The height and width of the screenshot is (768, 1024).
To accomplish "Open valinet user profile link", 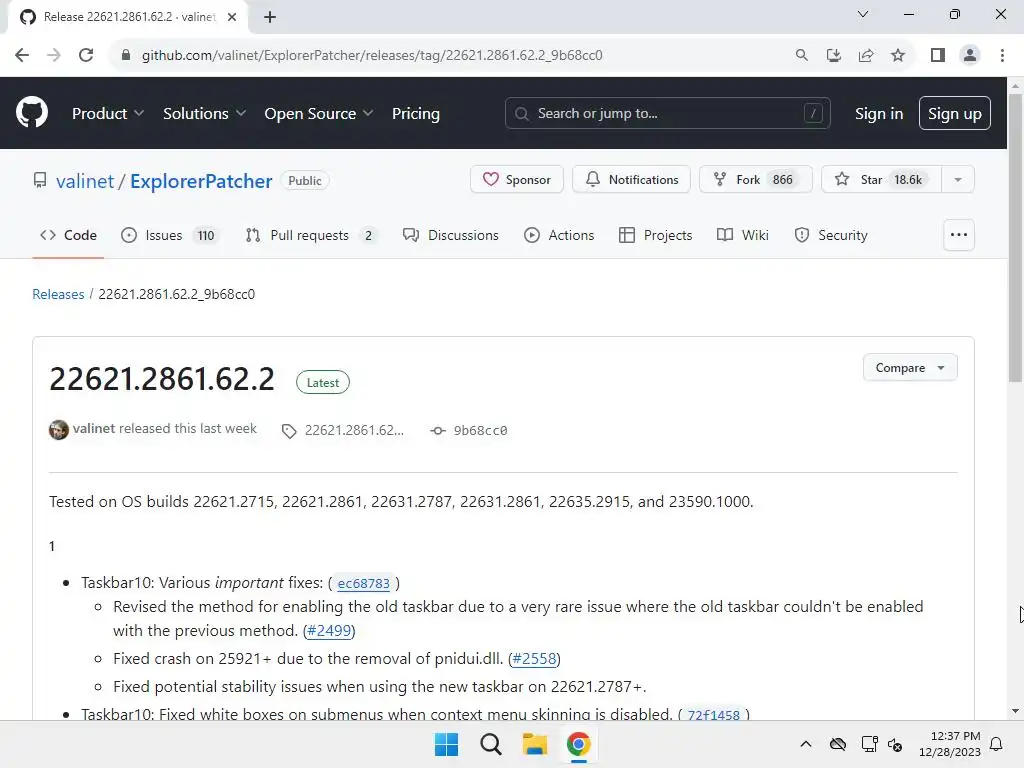I will coord(85,181).
